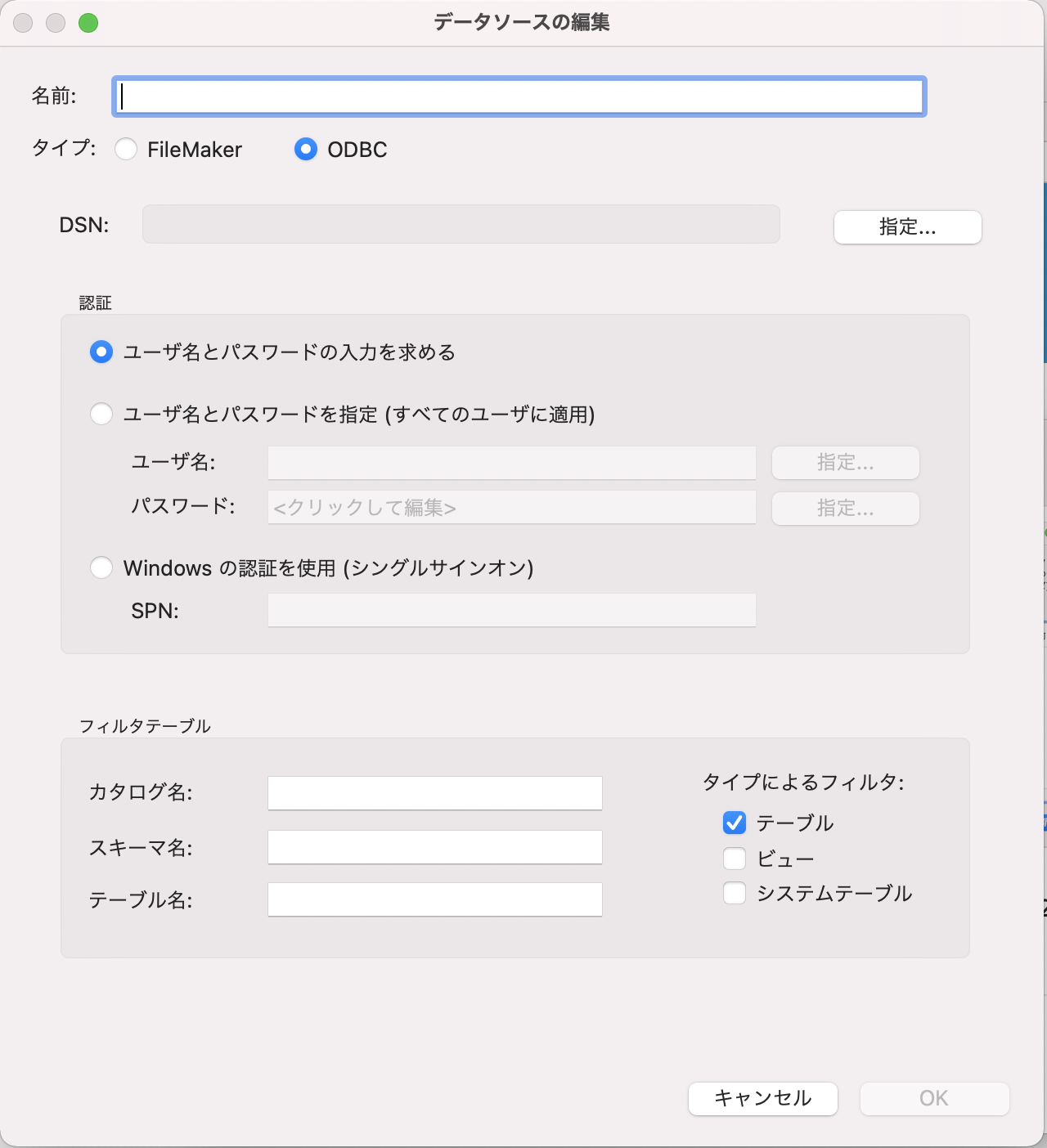
Task: Focus the スキーマ名 text field
Action: click(x=434, y=847)
